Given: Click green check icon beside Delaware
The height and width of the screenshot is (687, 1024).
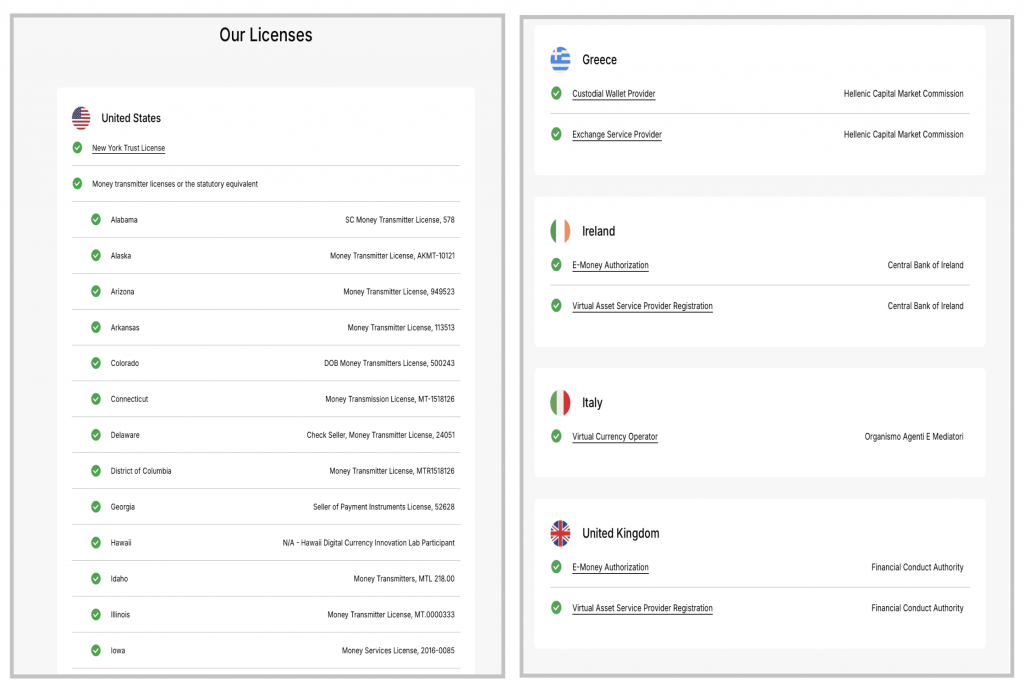Looking at the screenshot, I should pos(96,435).
